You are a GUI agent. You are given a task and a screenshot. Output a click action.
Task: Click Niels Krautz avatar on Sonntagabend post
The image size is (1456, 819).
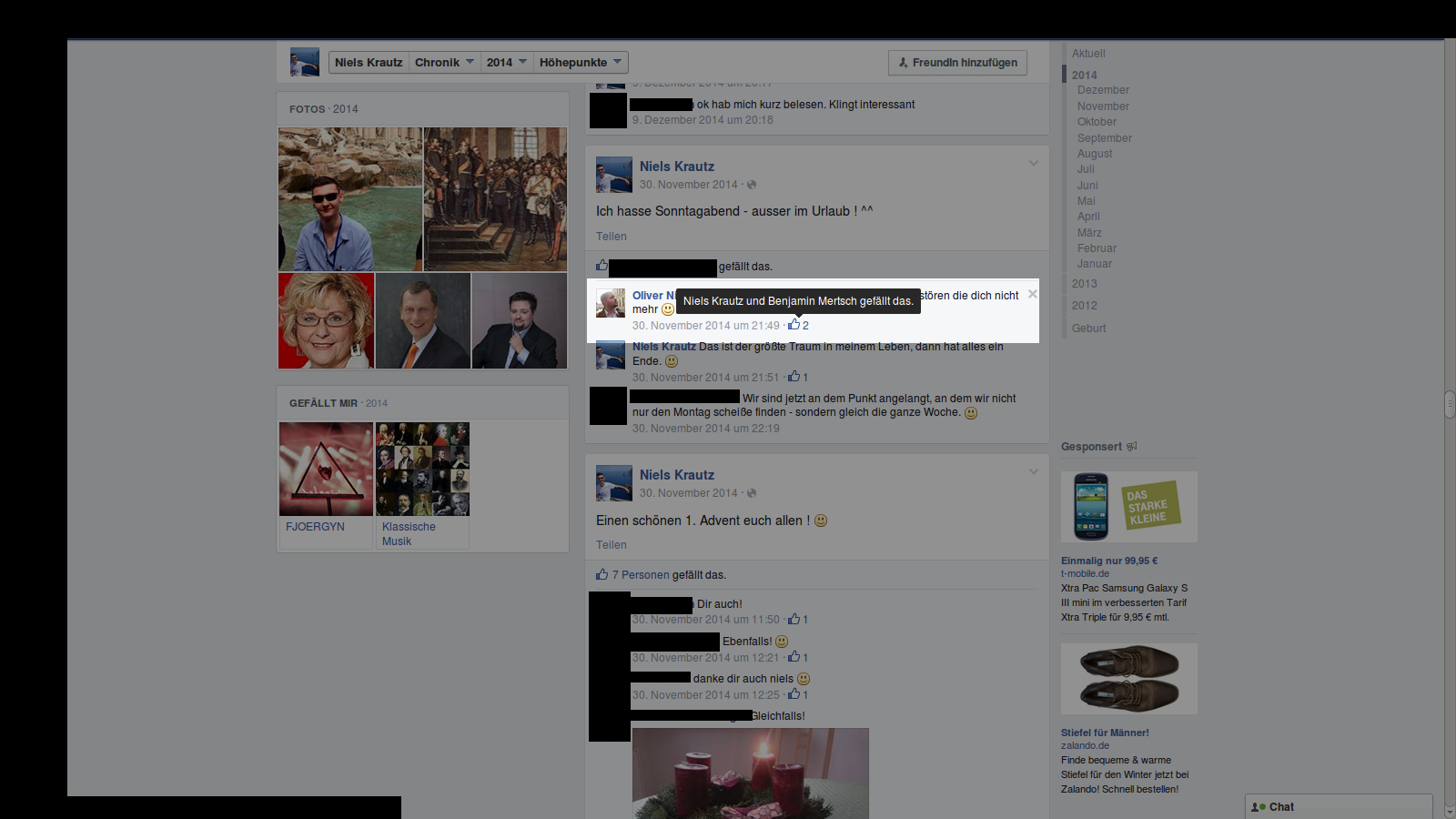tap(614, 175)
